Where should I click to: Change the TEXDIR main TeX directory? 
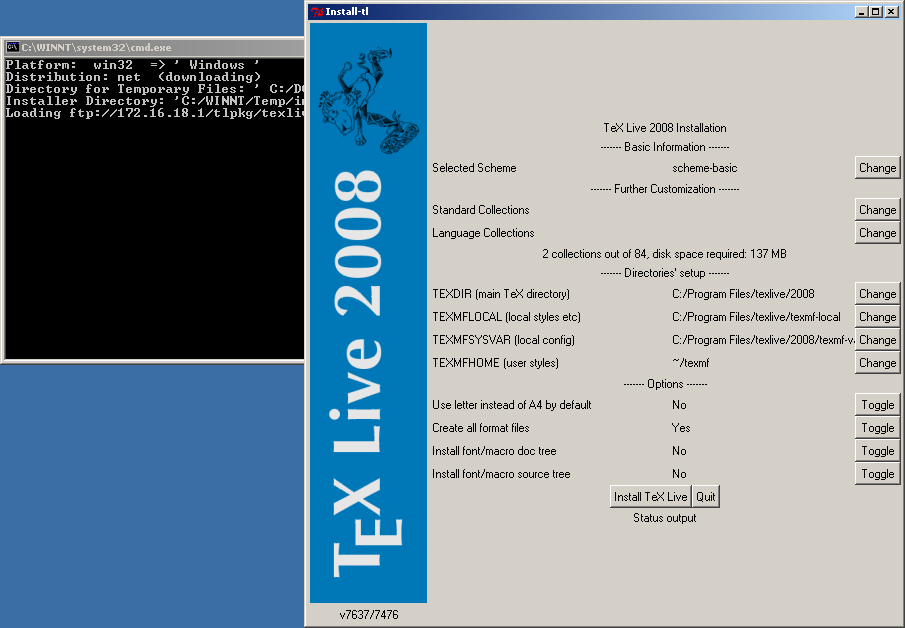877,294
